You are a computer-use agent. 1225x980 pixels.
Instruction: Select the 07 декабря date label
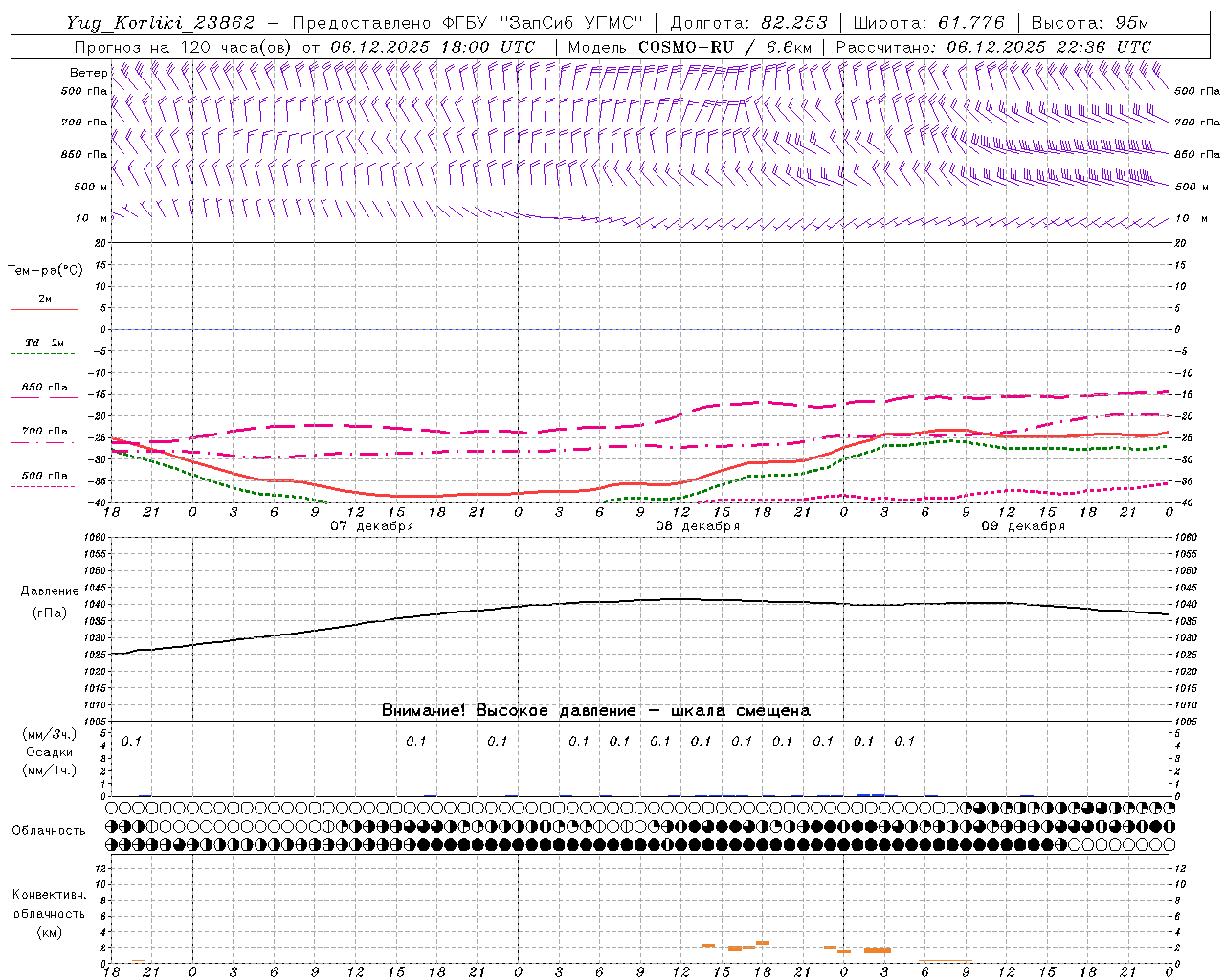coord(372,526)
